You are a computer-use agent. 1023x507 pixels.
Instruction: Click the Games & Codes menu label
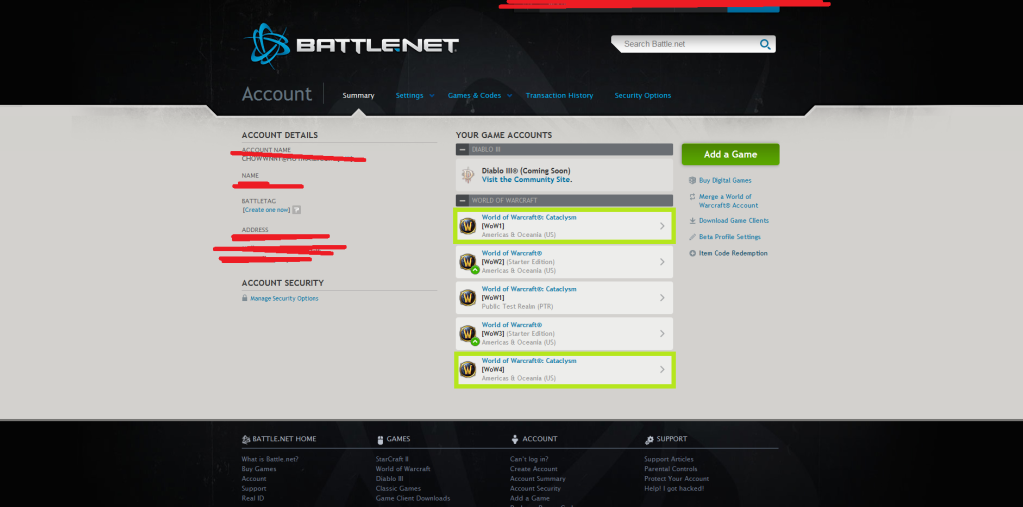[x=474, y=95]
